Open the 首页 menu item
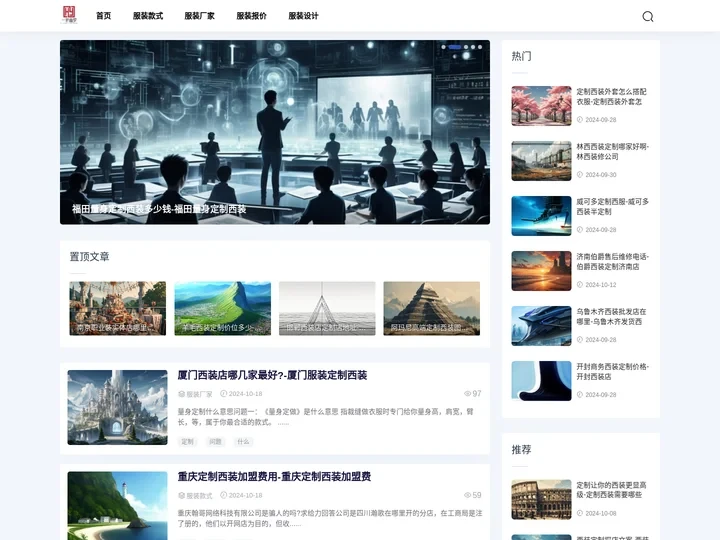Image resolution: width=720 pixels, height=540 pixels. [x=103, y=16]
